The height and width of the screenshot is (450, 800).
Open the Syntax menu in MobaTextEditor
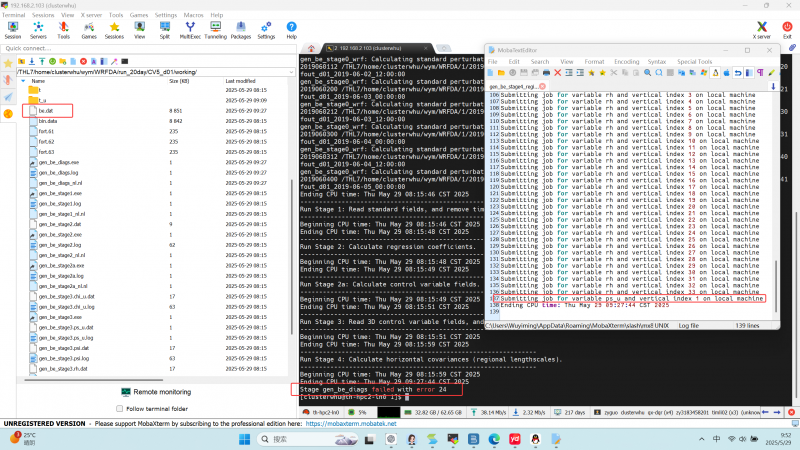pos(656,61)
